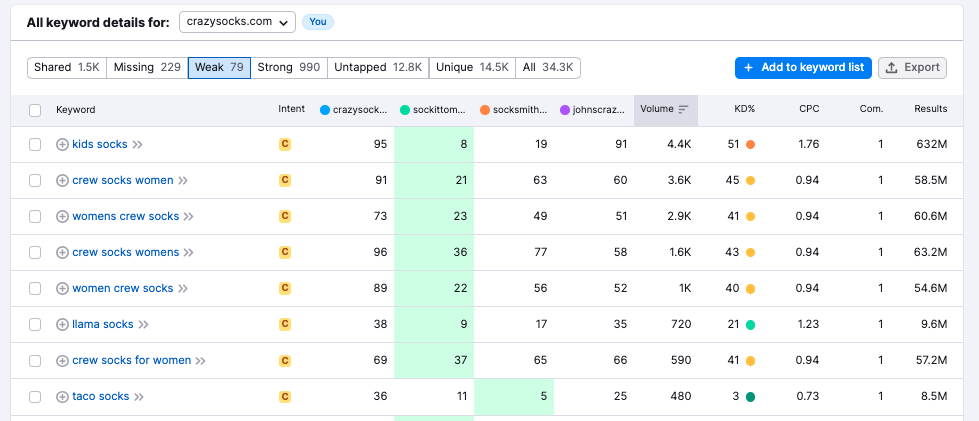Check the box for crew socks for women row

[x=35, y=360]
